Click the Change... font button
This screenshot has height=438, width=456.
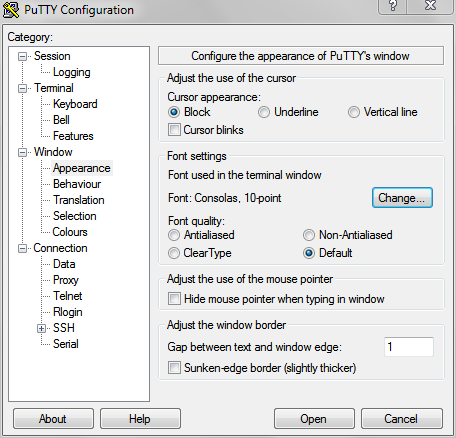(402, 198)
